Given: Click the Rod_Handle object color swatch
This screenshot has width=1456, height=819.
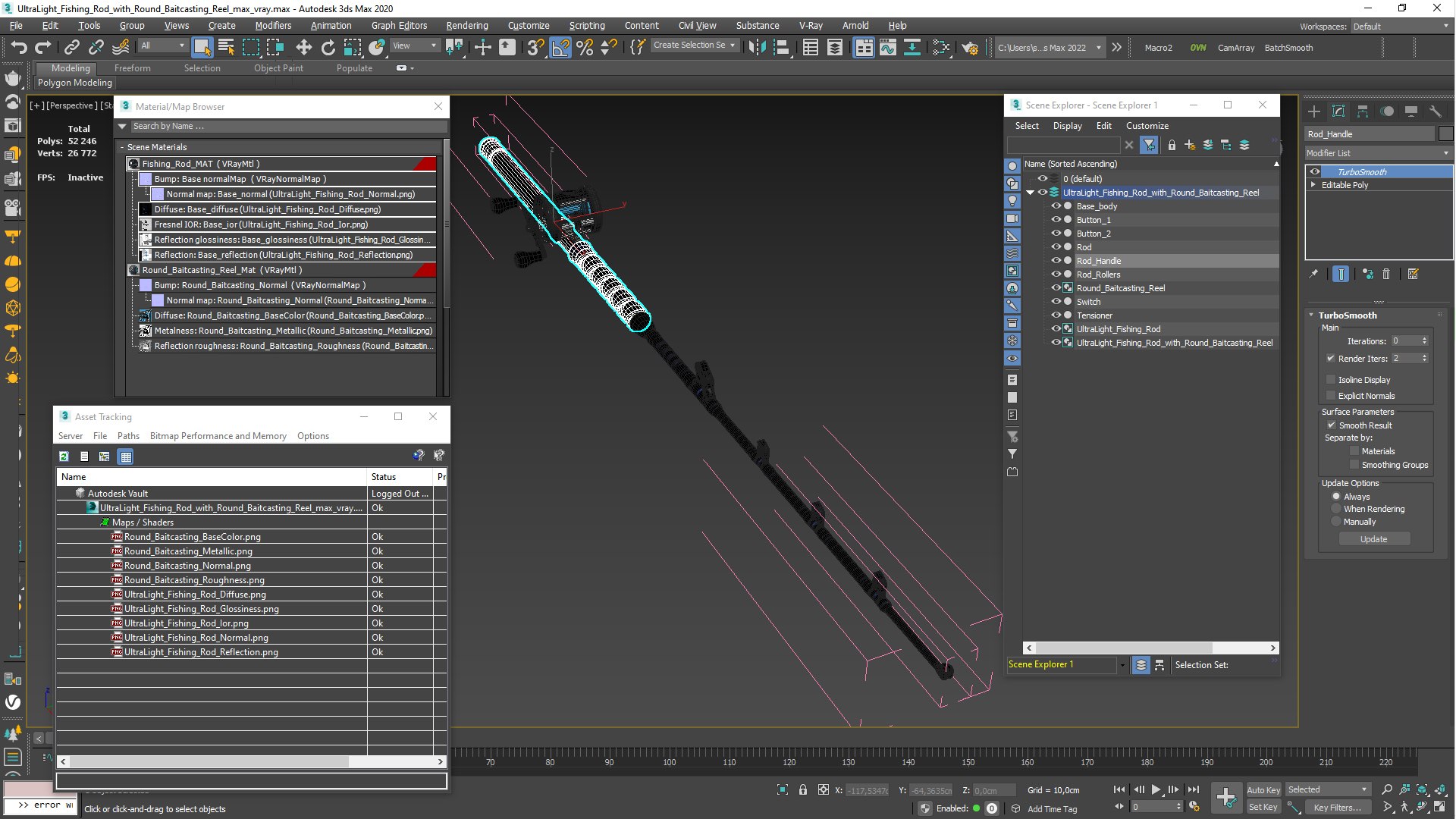Looking at the screenshot, I should [1445, 134].
